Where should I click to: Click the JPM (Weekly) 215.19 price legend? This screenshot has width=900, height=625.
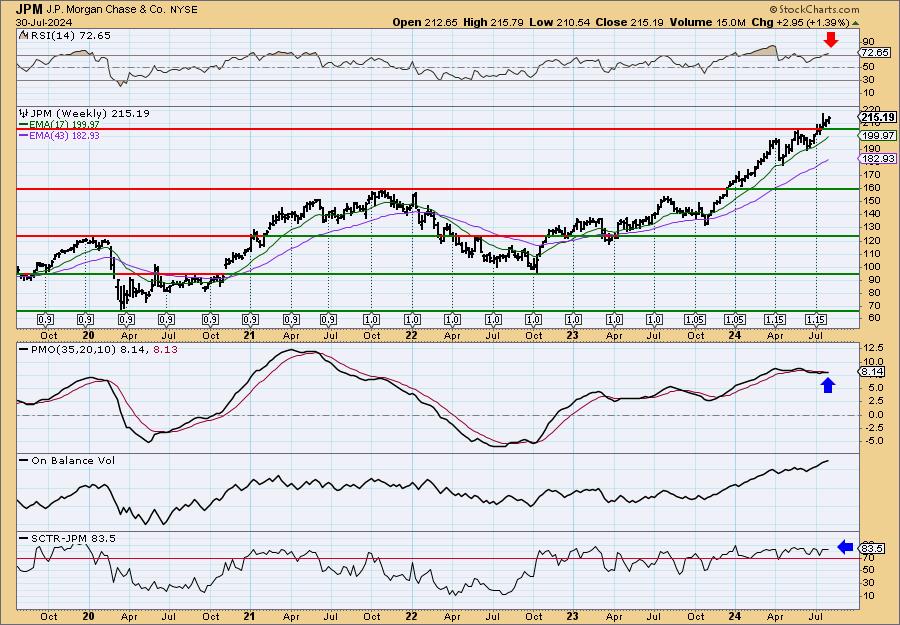pyautogui.click(x=89, y=113)
